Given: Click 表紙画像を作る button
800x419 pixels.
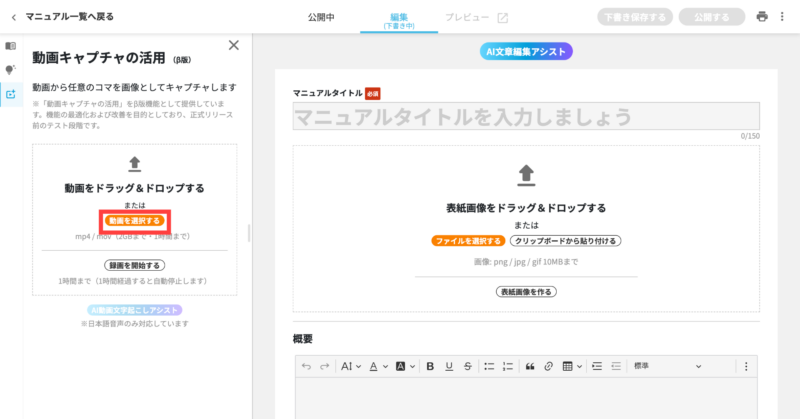Looking at the screenshot, I should [x=526, y=292].
